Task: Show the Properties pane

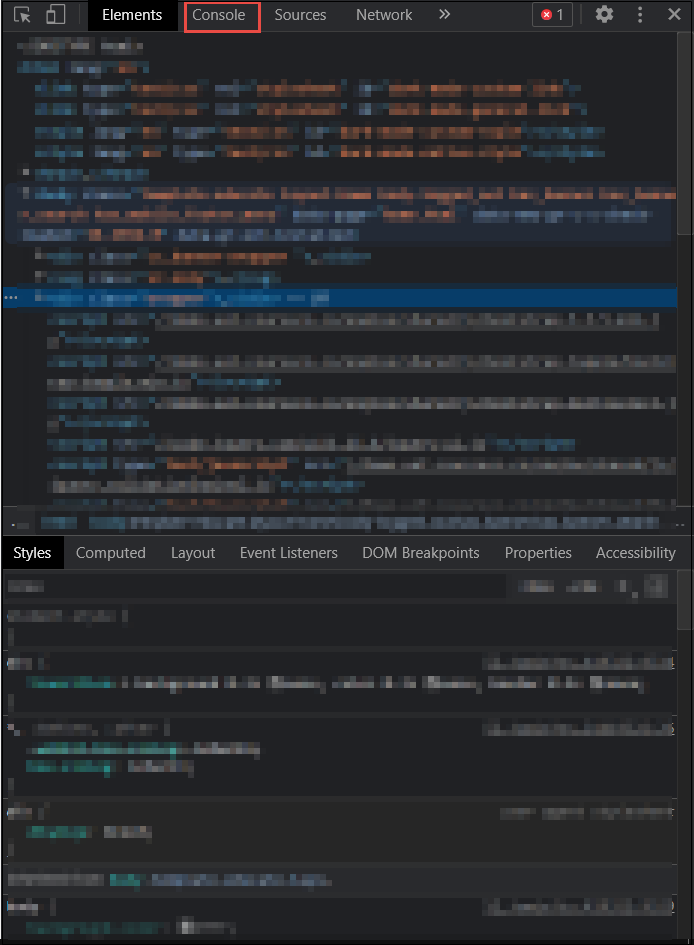Action: point(538,553)
